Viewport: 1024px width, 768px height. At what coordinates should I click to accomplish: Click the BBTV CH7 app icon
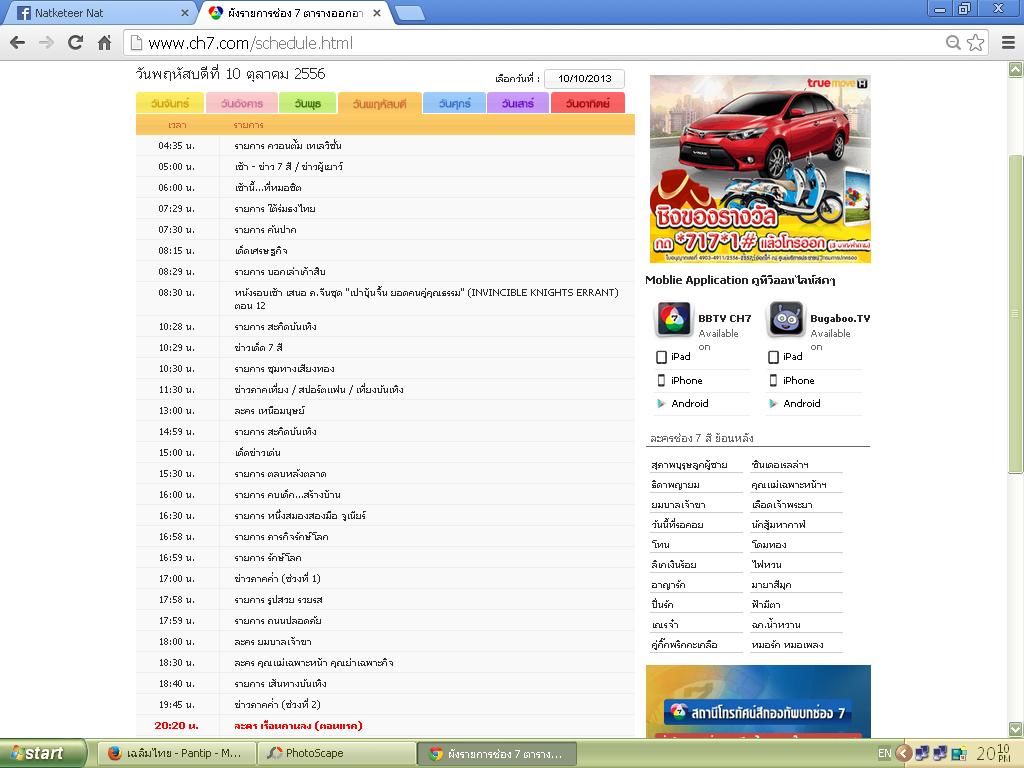click(674, 319)
